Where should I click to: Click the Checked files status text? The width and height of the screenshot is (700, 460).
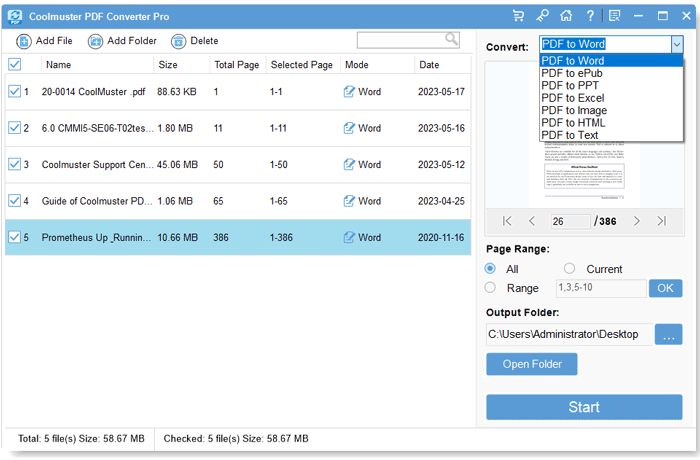(236, 439)
